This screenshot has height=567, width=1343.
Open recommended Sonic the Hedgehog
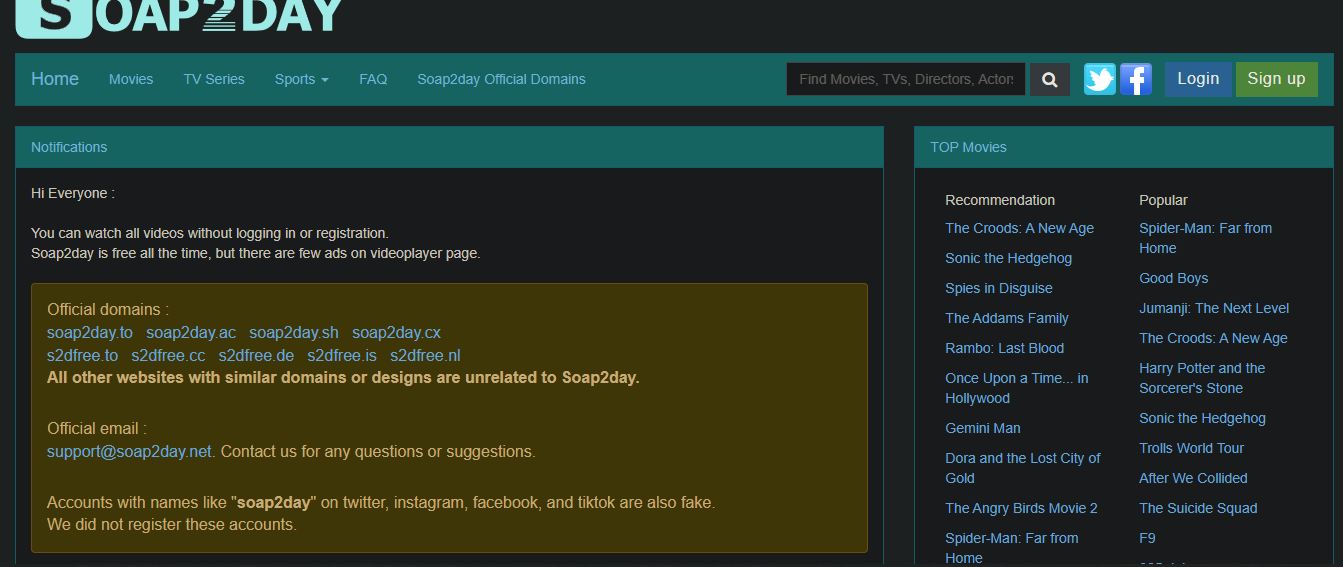click(1008, 258)
